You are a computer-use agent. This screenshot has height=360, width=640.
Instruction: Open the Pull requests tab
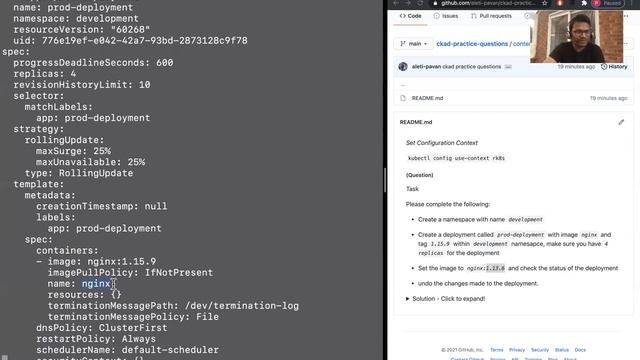click(x=491, y=16)
